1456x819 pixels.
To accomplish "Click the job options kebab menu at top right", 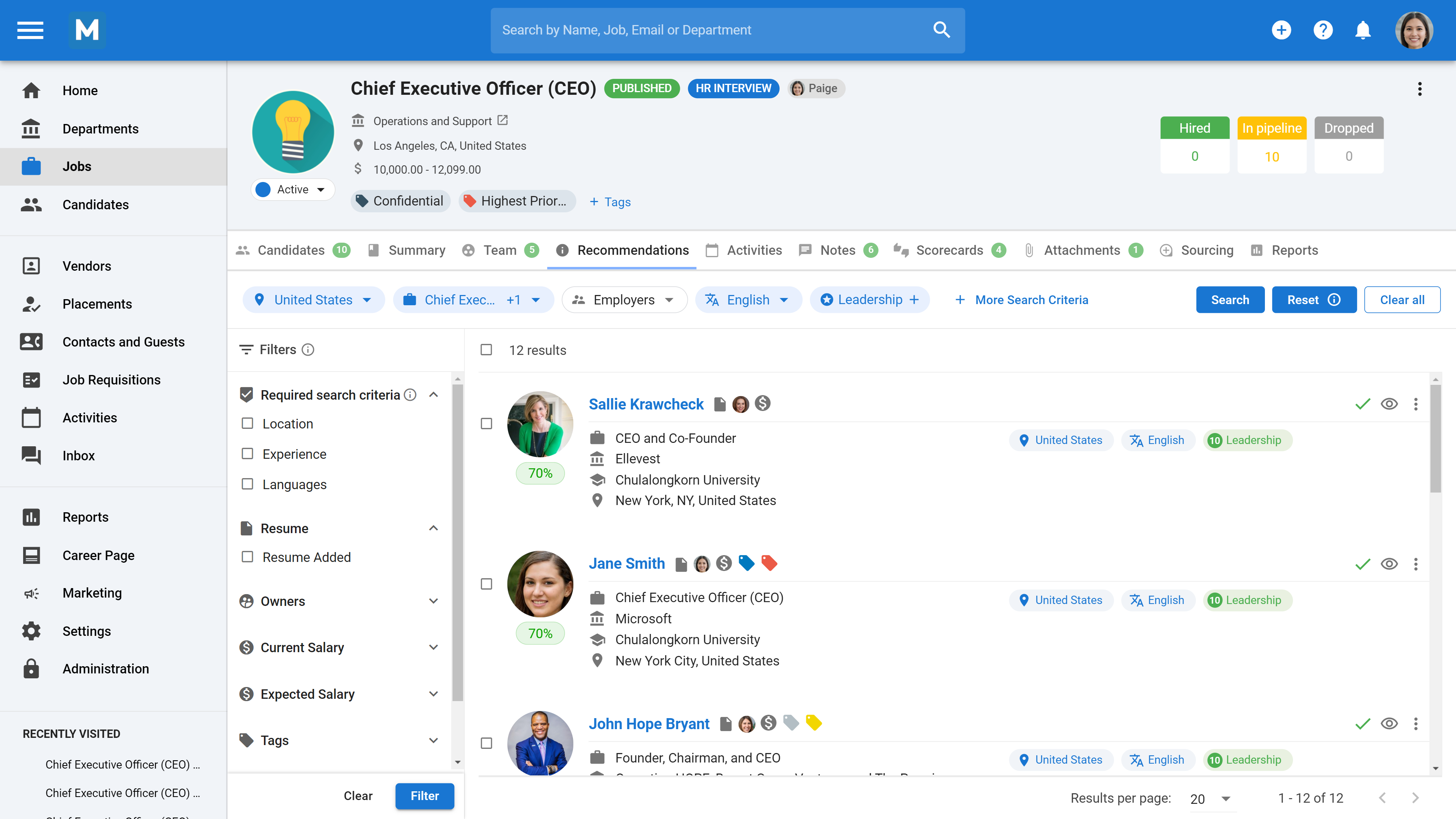I will tap(1419, 89).
